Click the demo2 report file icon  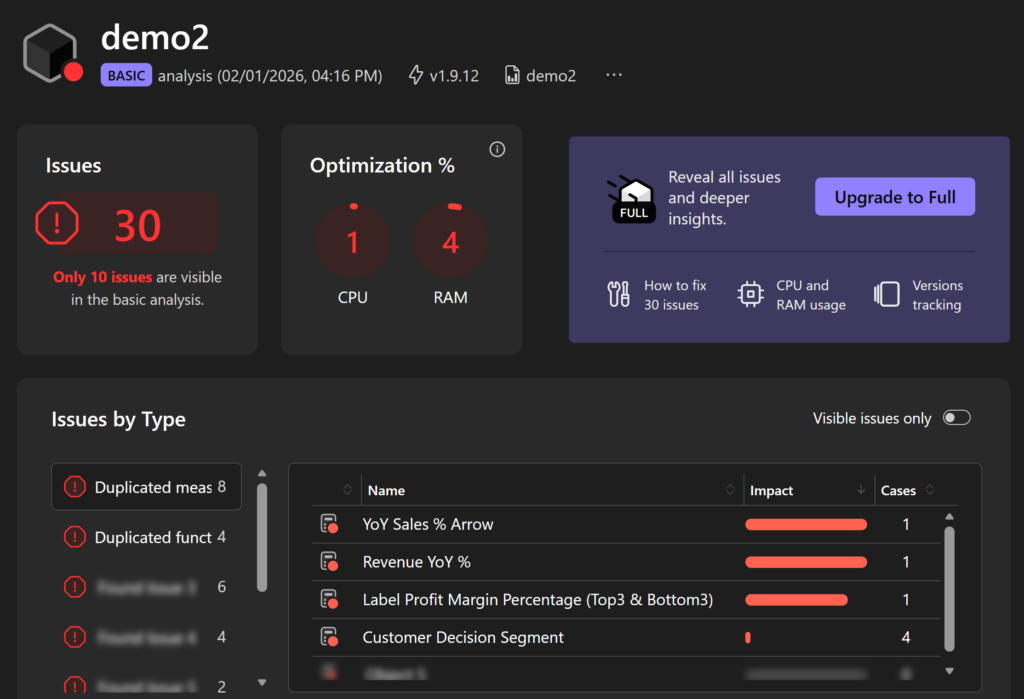(512, 76)
